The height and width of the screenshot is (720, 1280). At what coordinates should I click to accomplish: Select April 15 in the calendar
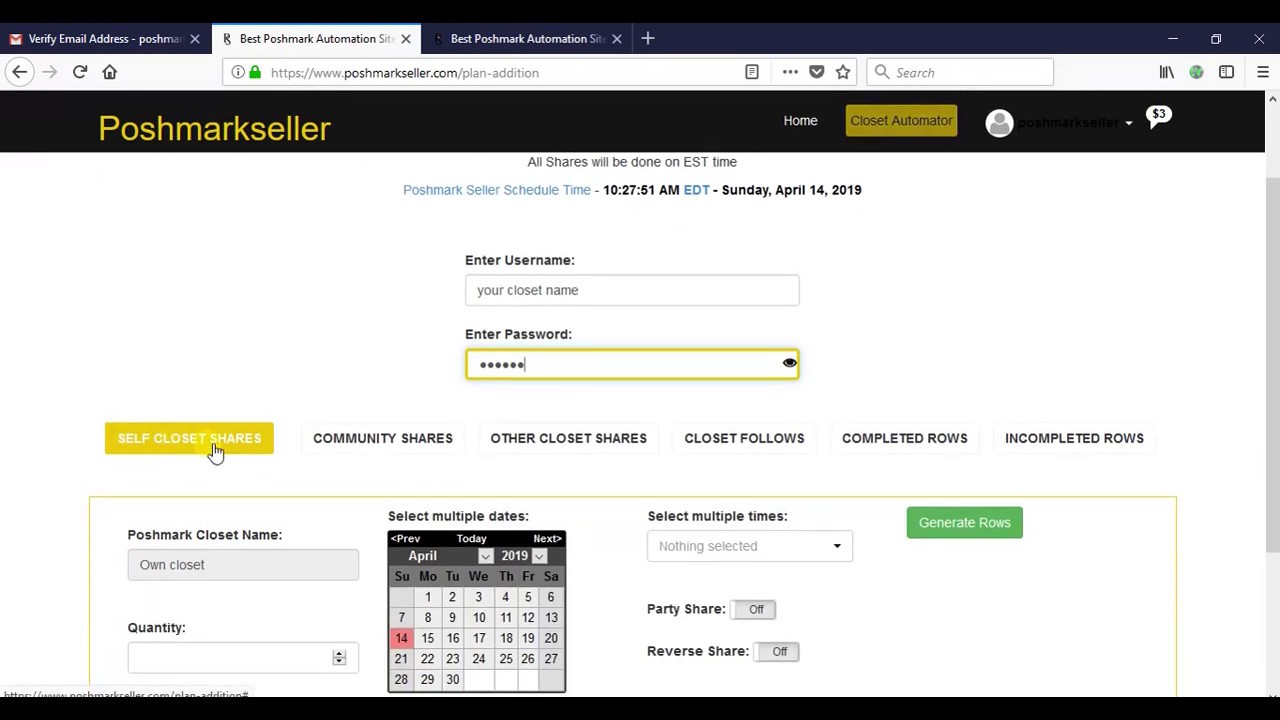pos(427,638)
